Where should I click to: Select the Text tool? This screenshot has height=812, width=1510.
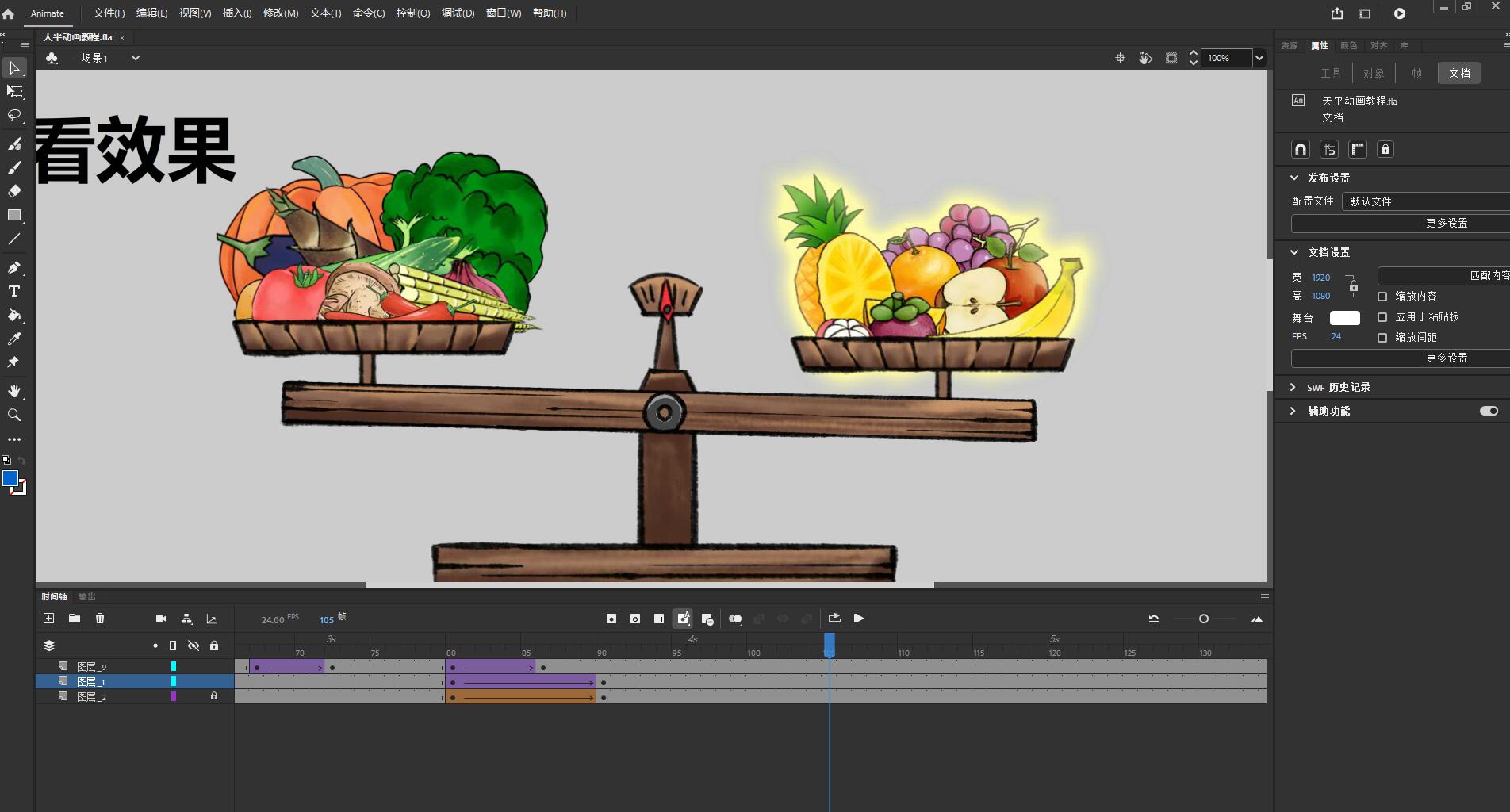14,291
